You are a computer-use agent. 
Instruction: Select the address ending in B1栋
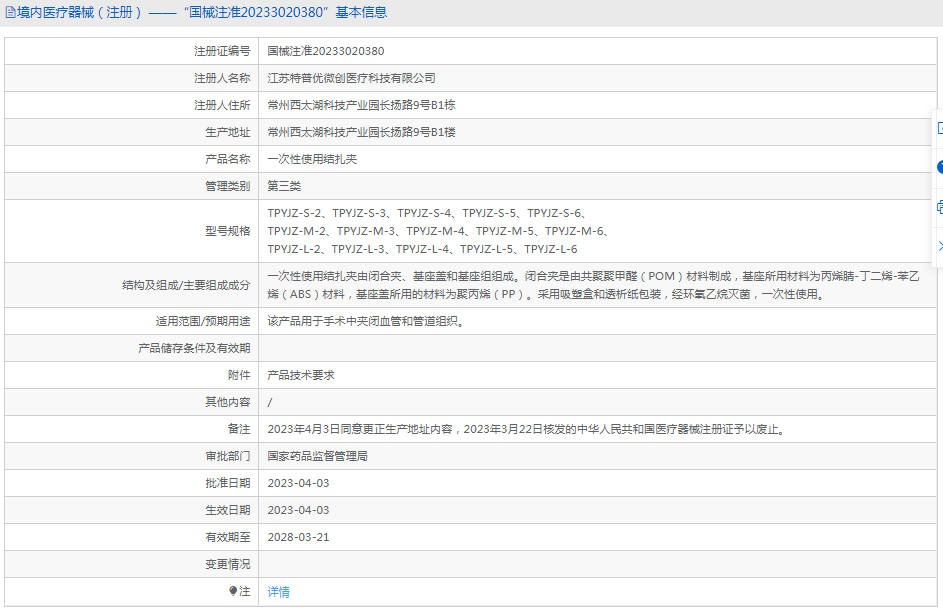point(361,105)
